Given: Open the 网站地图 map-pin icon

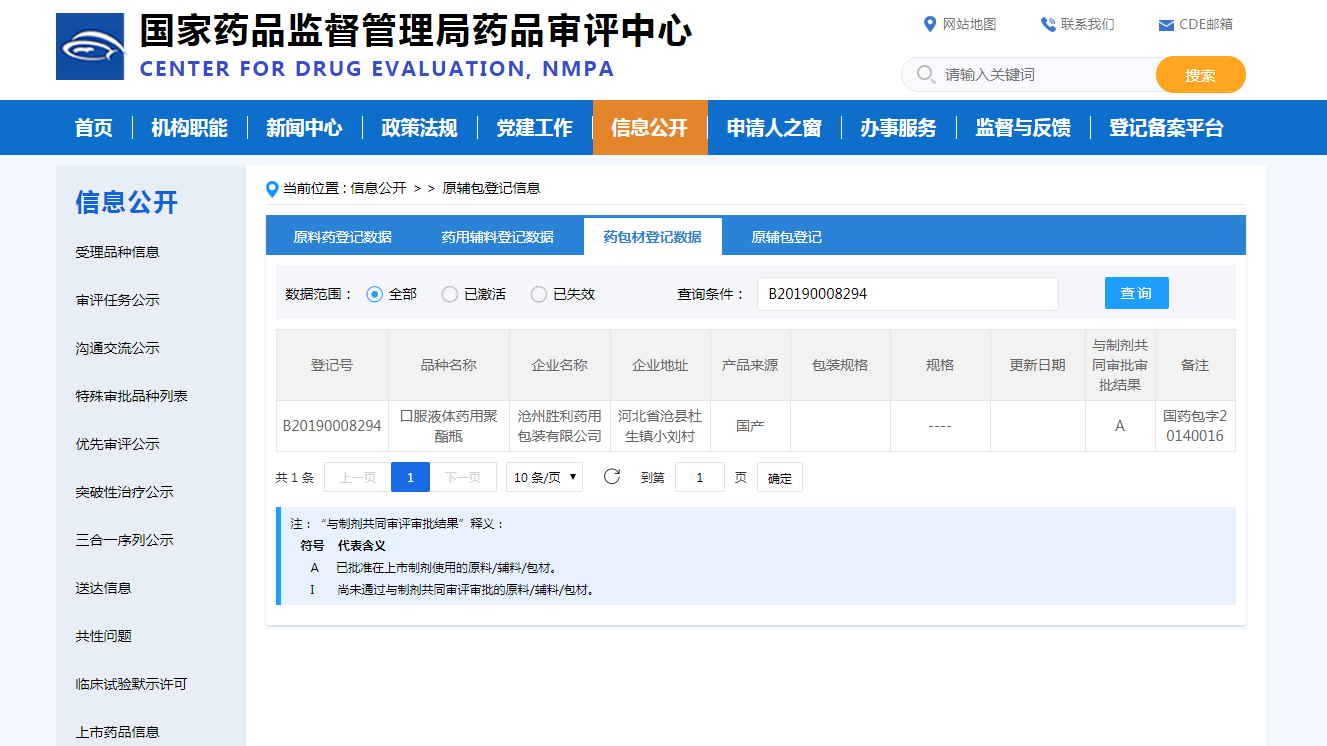Looking at the screenshot, I should (930, 24).
